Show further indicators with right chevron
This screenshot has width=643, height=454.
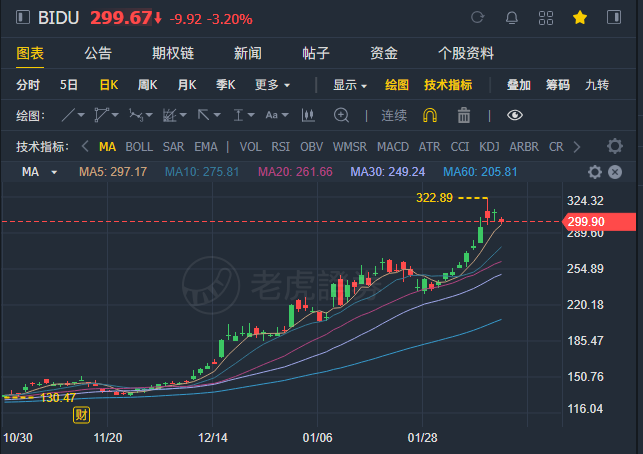(577, 146)
